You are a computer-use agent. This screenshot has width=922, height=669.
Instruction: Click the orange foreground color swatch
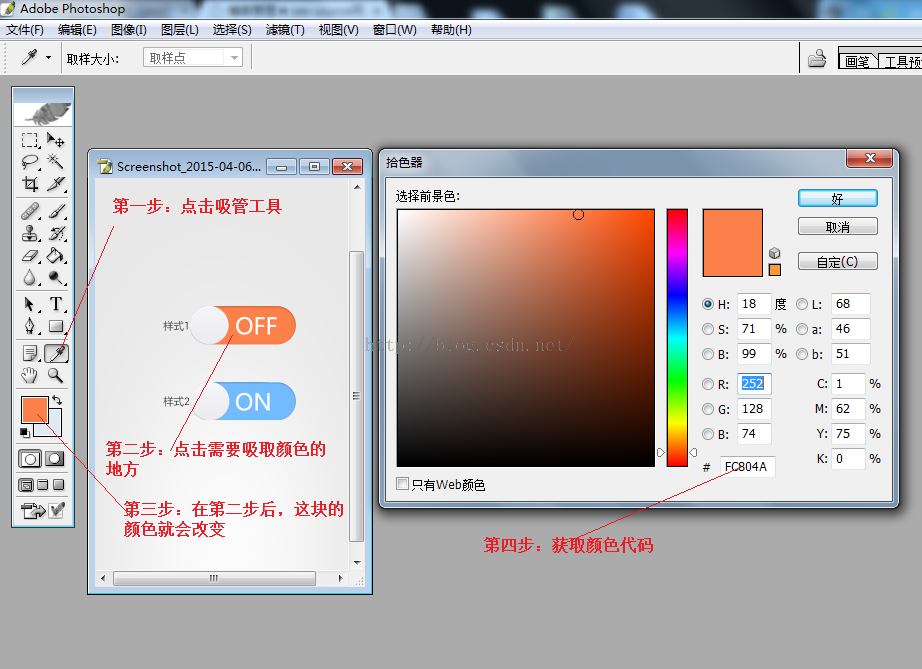tap(34, 409)
